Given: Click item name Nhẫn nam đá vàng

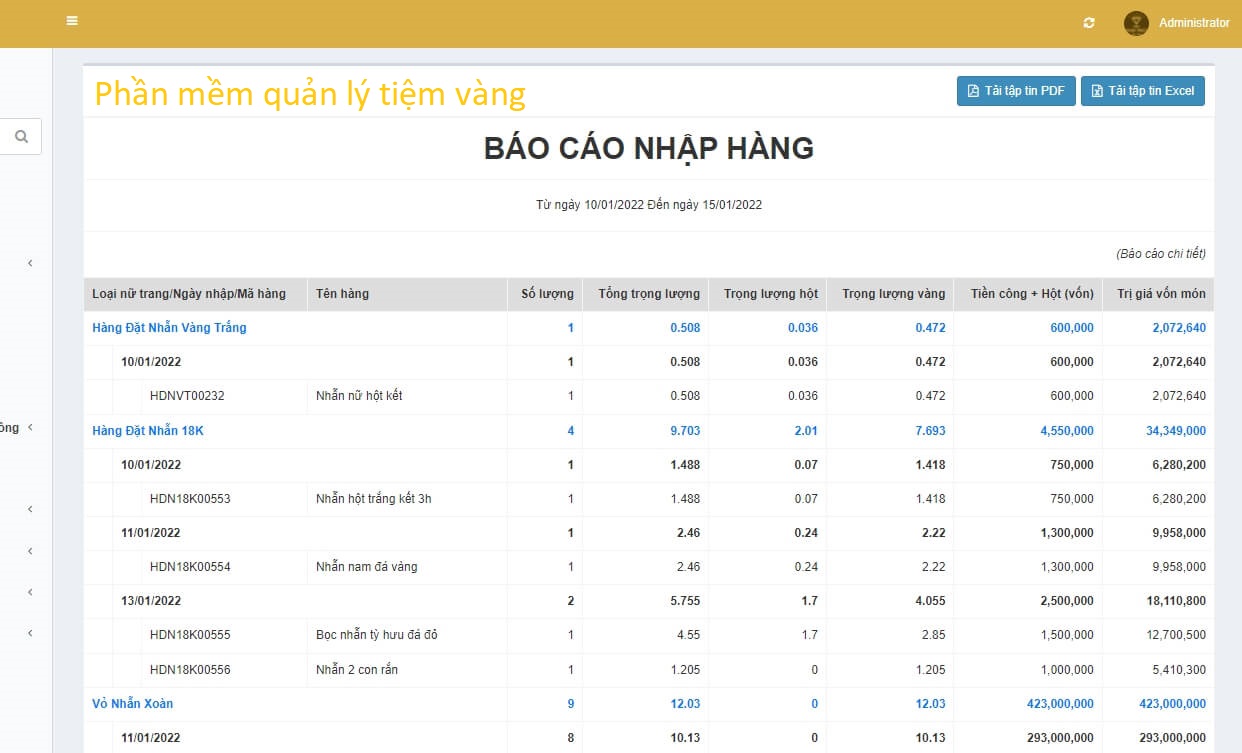Looking at the screenshot, I should pos(367,567).
